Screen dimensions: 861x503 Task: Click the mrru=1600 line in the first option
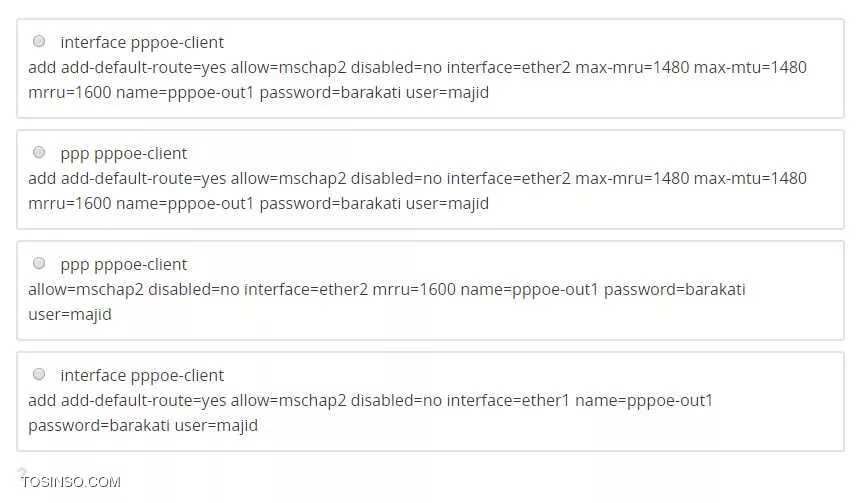click(x=259, y=92)
